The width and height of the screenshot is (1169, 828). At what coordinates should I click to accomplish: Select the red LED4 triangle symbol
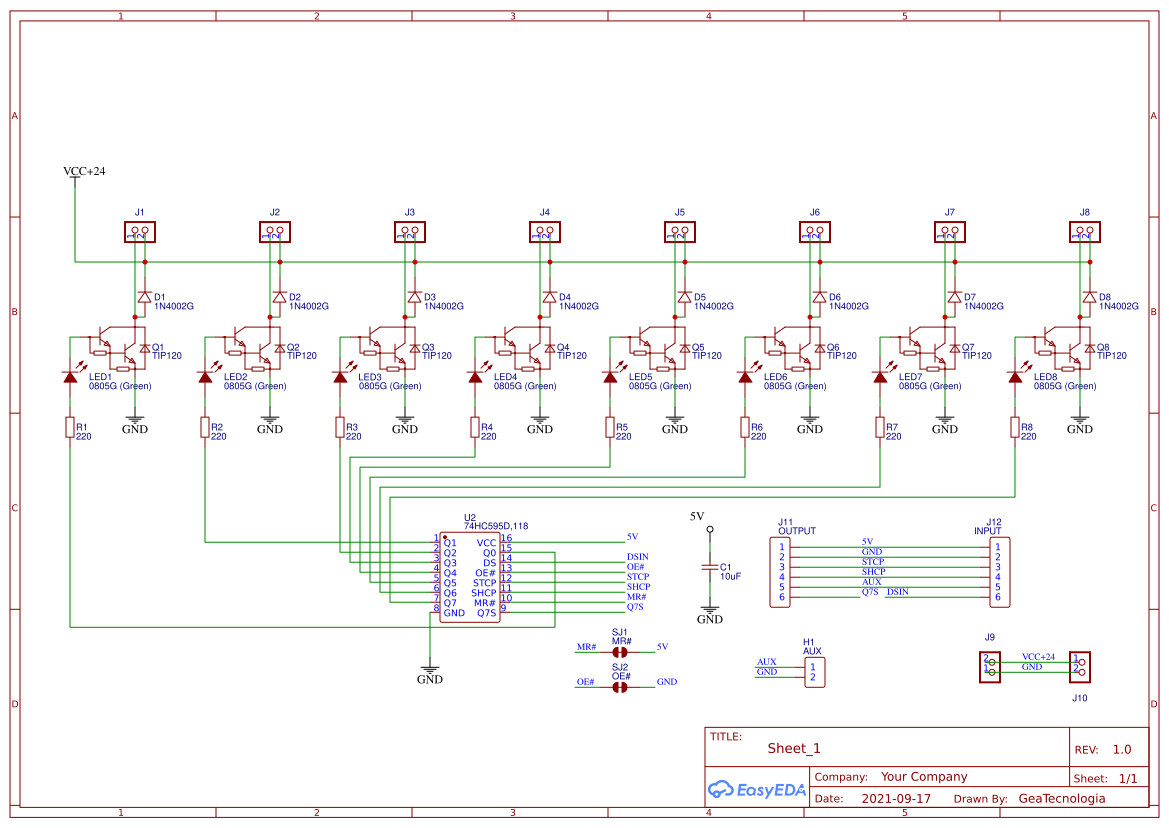477,377
